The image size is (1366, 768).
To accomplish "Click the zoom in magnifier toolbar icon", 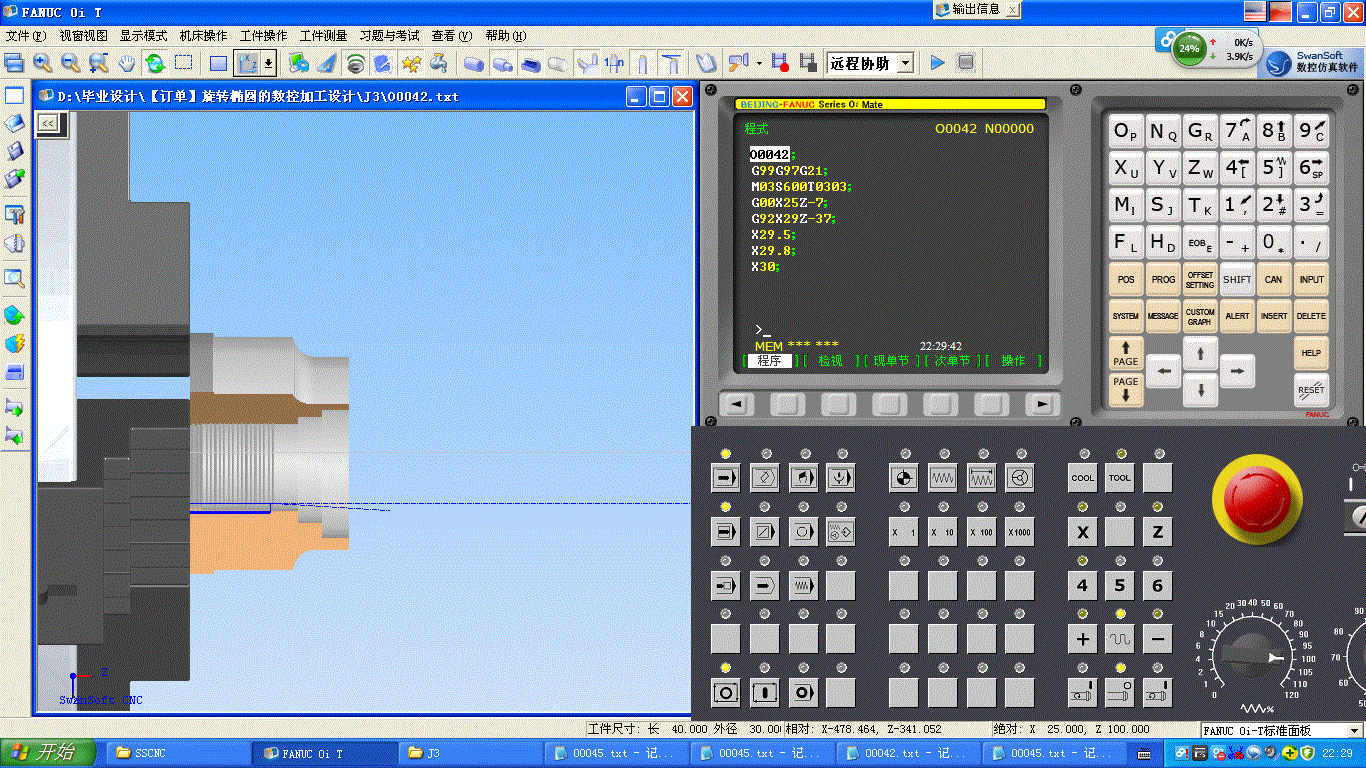I will [42, 63].
